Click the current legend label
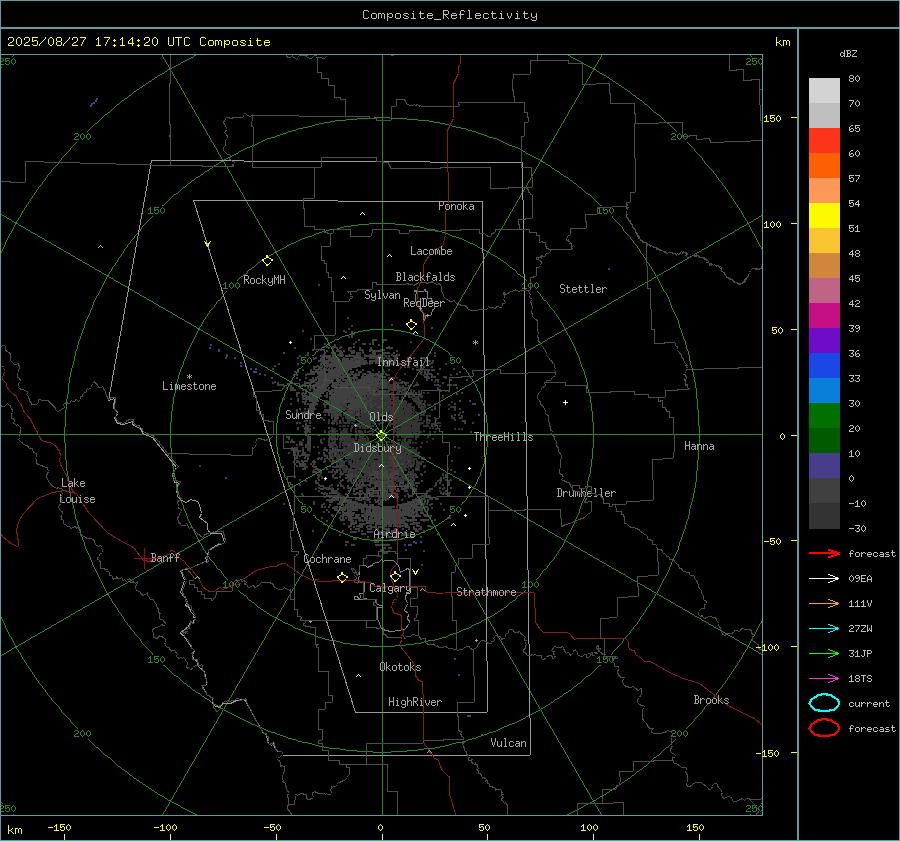The image size is (900, 841). [x=869, y=703]
